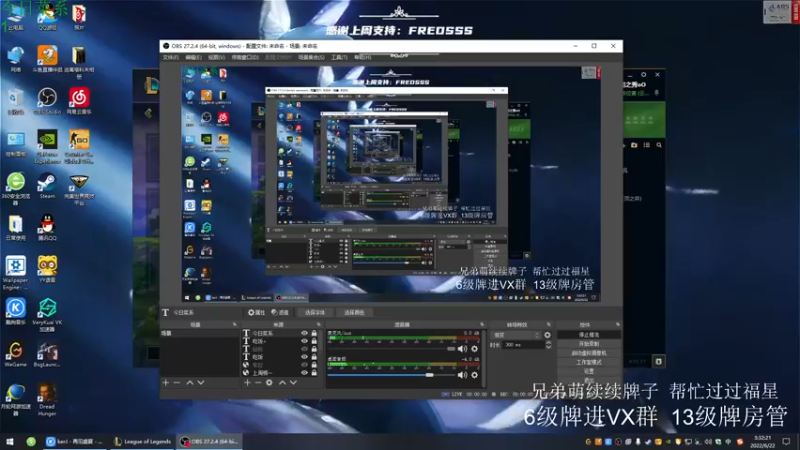Open the WeGame desktop shortcut
The image size is (800, 450).
click(16, 354)
